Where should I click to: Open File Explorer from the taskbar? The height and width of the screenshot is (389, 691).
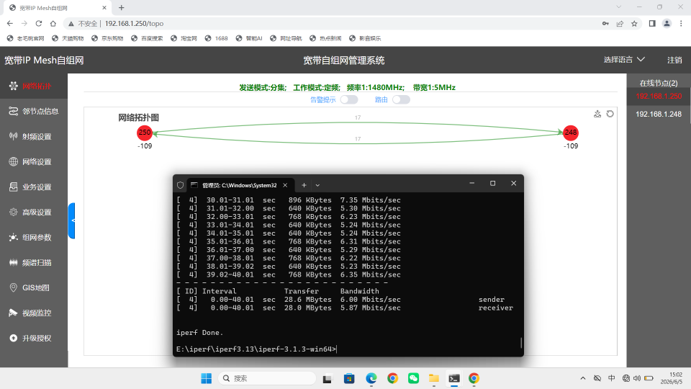[434, 378]
